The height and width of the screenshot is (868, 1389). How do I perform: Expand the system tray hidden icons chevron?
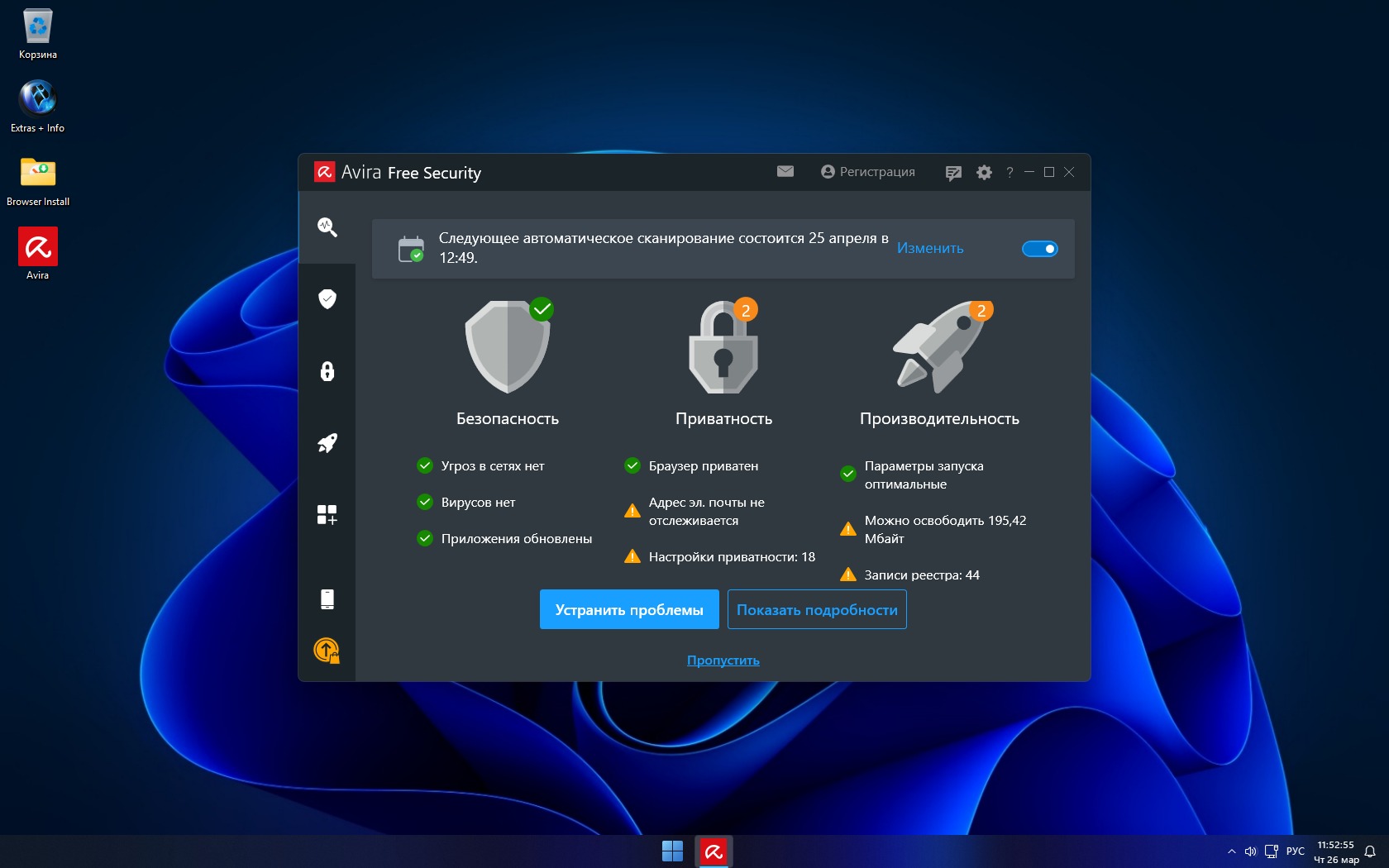[x=1232, y=851]
